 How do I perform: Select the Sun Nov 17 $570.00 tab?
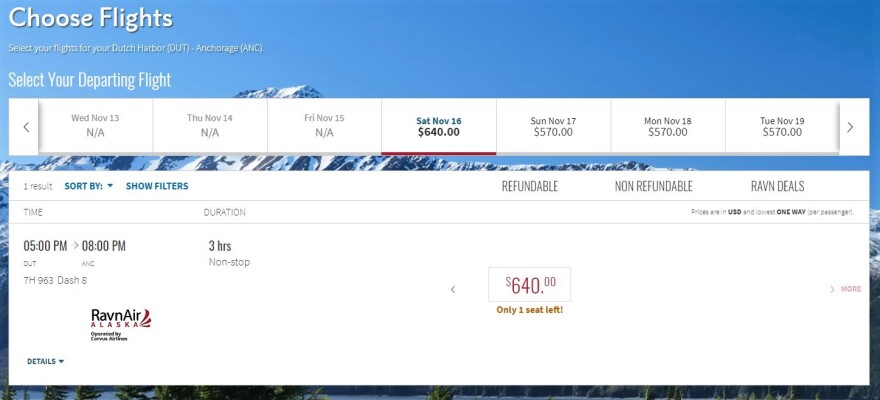(x=553, y=126)
